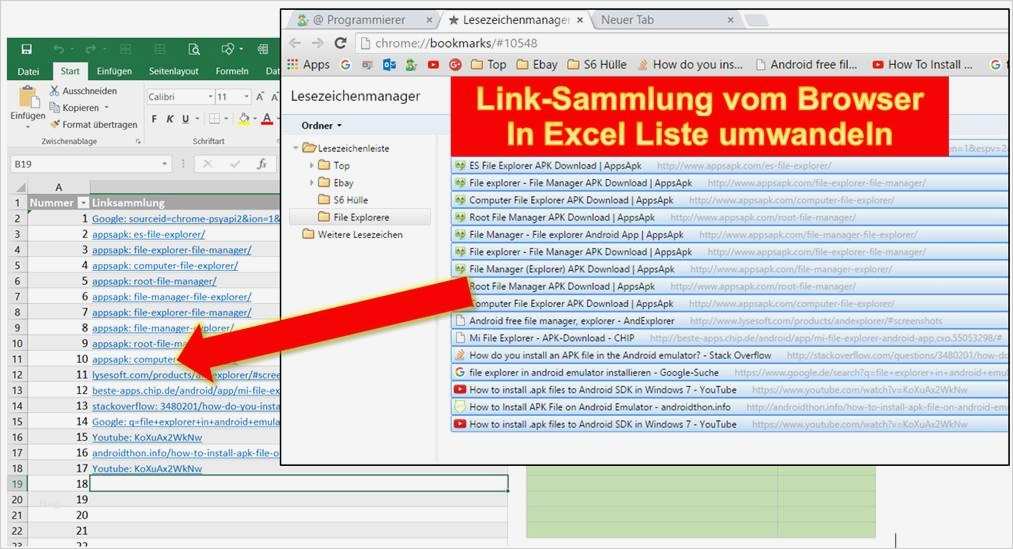Open the Ebay bookmark folder in bar
1013x549 pixels.
pos(538,64)
